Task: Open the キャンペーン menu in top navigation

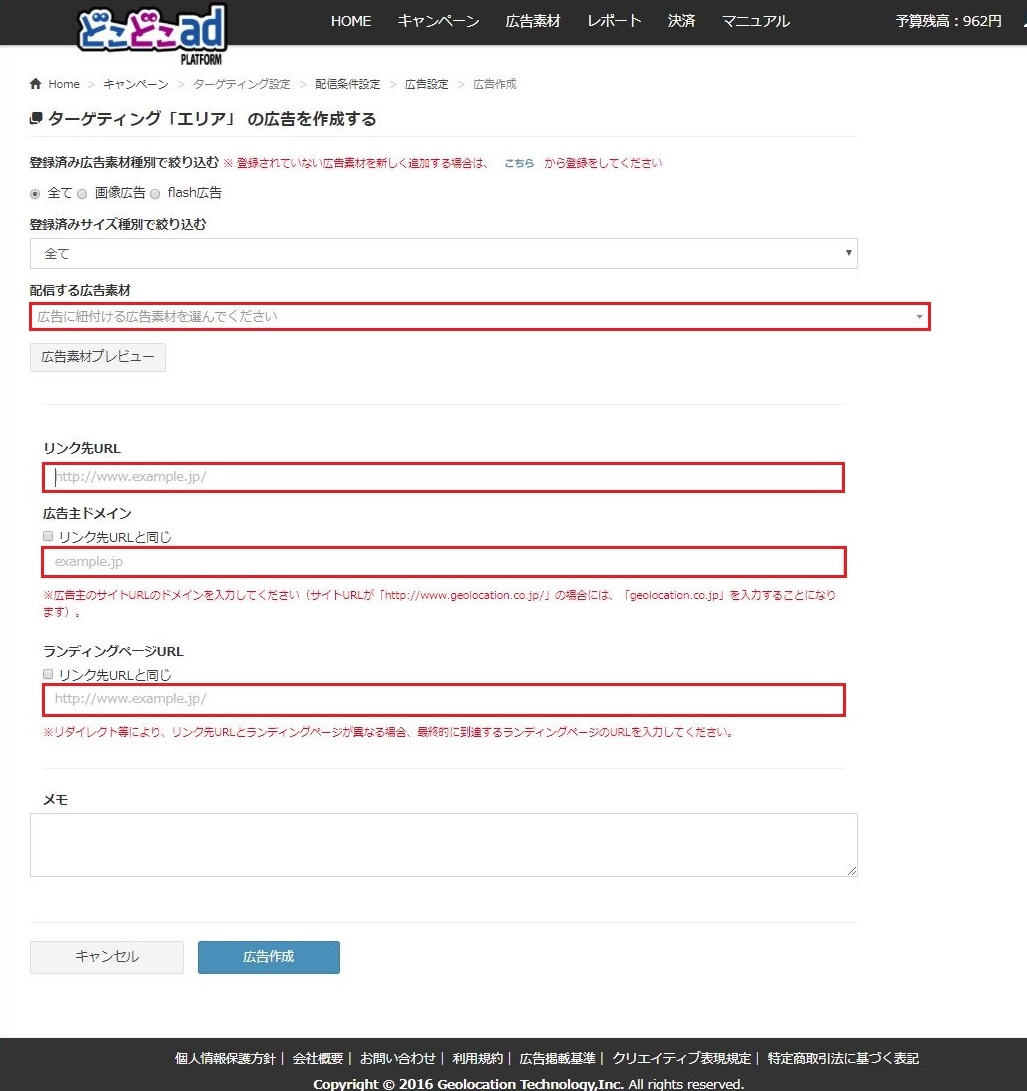Action: pos(438,21)
